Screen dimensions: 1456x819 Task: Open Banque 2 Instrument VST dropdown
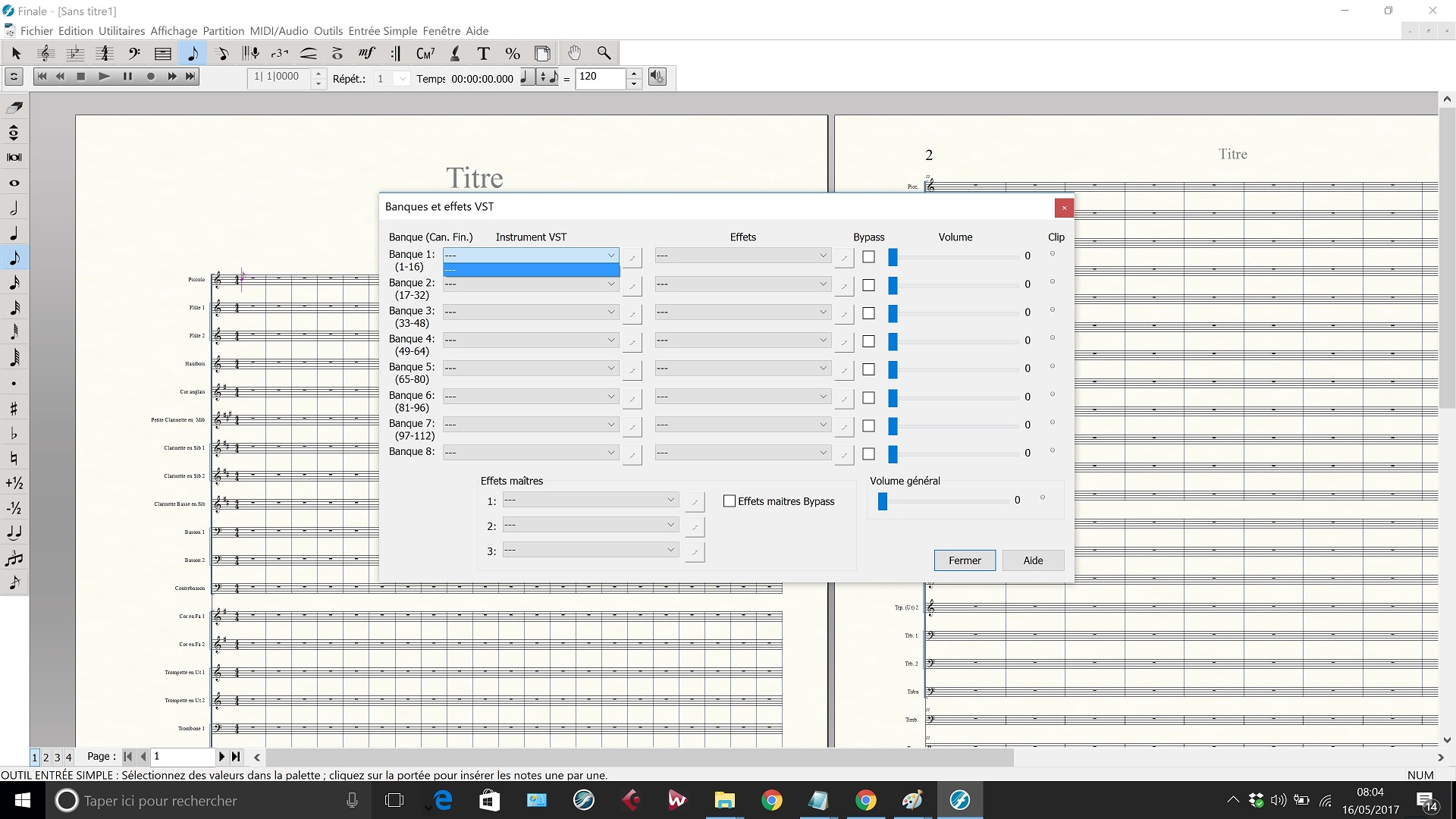point(531,284)
